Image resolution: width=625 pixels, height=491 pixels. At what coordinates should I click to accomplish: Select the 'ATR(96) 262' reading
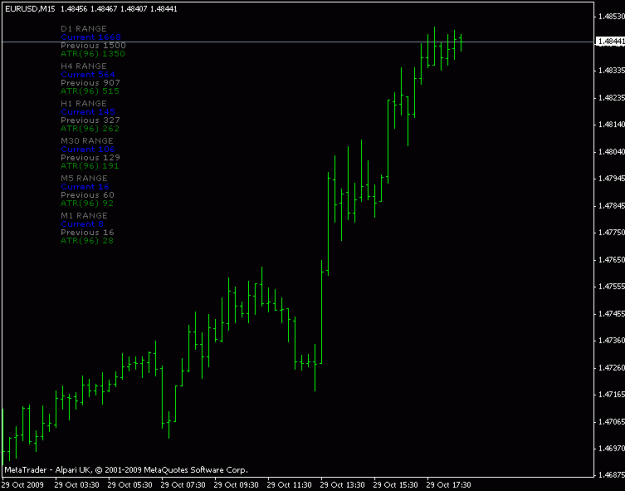pos(90,129)
